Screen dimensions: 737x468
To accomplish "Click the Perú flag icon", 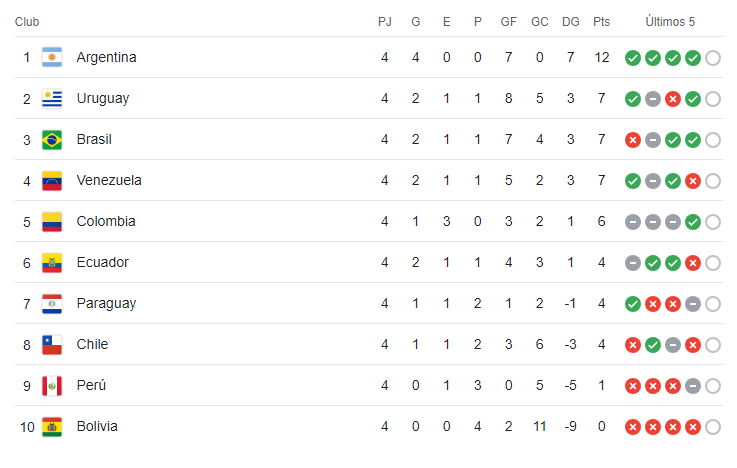I will 52,386.
